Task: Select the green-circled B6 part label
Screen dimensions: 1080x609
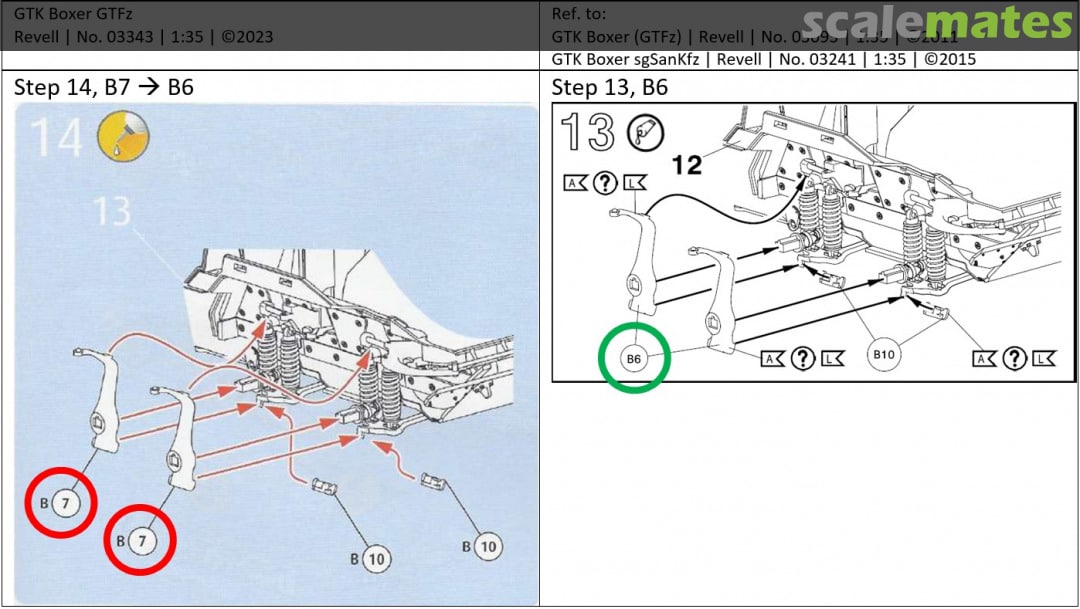Action: [x=634, y=359]
